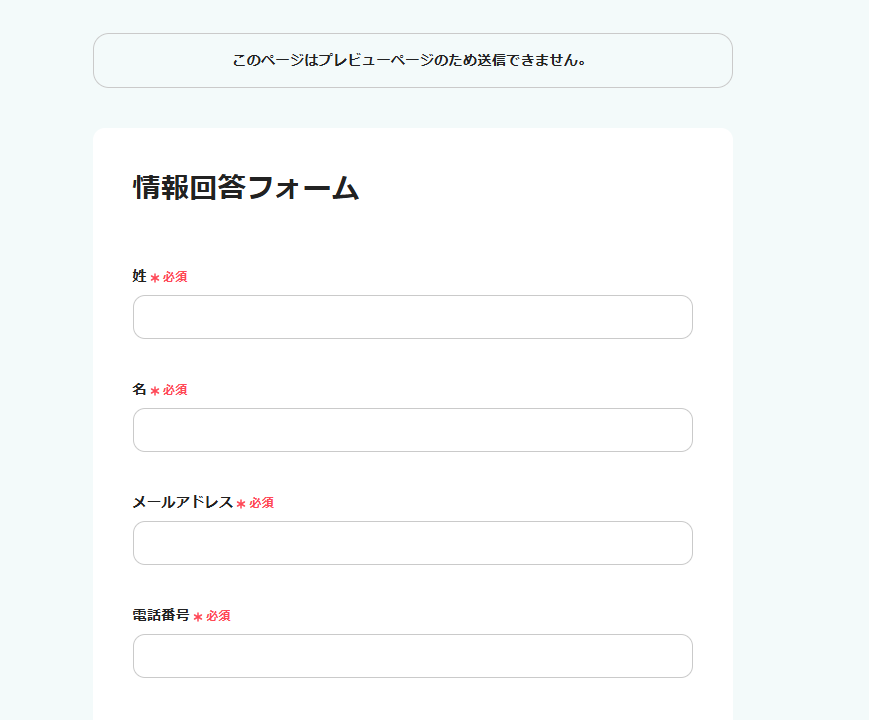Click the asterisk icon after メールアドレス
The width and height of the screenshot is (869, 720).
241,504
